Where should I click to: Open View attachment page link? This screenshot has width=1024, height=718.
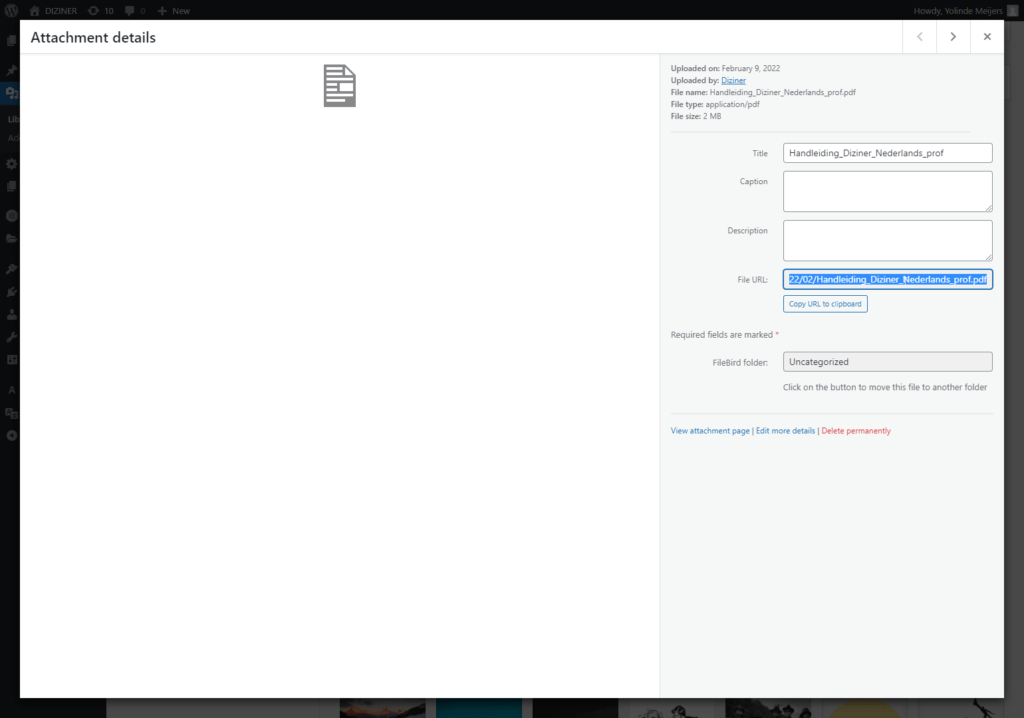point(710,431)
